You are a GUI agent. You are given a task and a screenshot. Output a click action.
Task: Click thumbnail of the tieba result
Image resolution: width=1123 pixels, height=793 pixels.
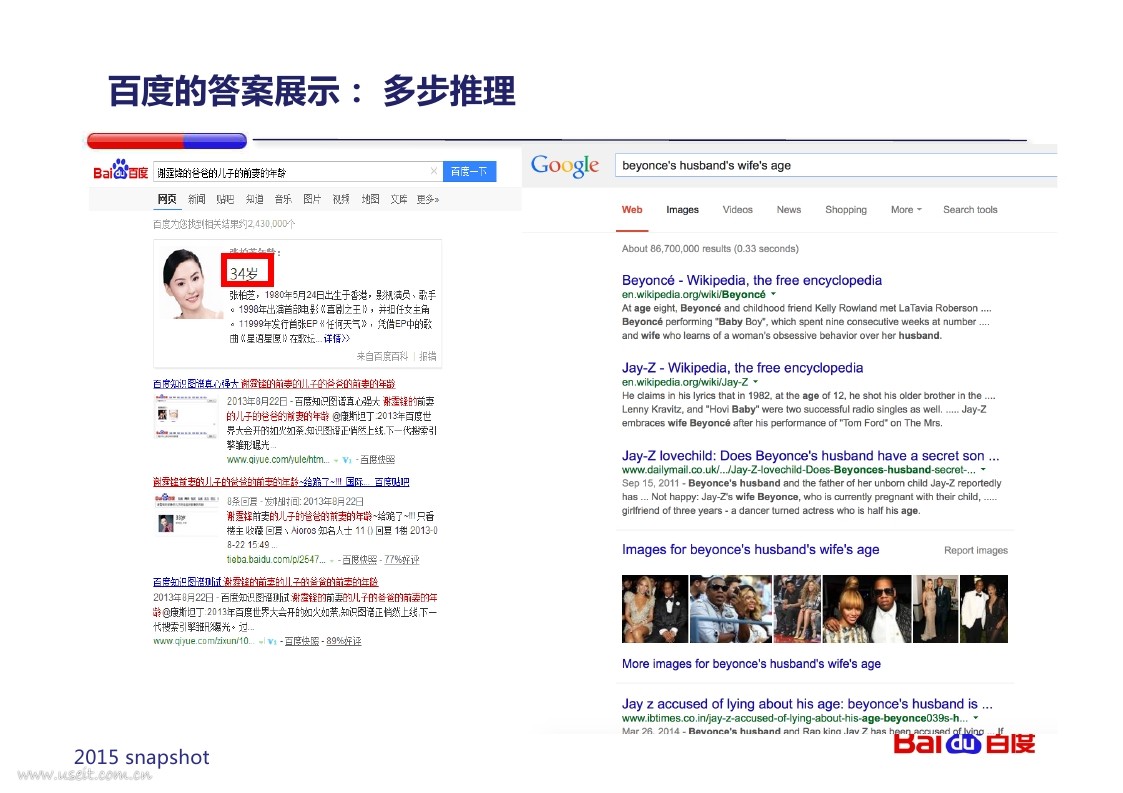[x=185, y=514]
